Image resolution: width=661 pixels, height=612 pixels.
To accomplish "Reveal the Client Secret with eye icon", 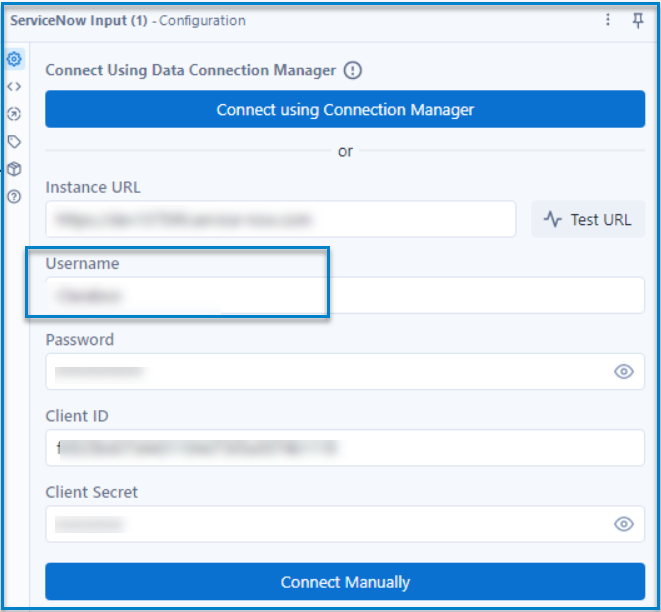I will coord(623,524).
